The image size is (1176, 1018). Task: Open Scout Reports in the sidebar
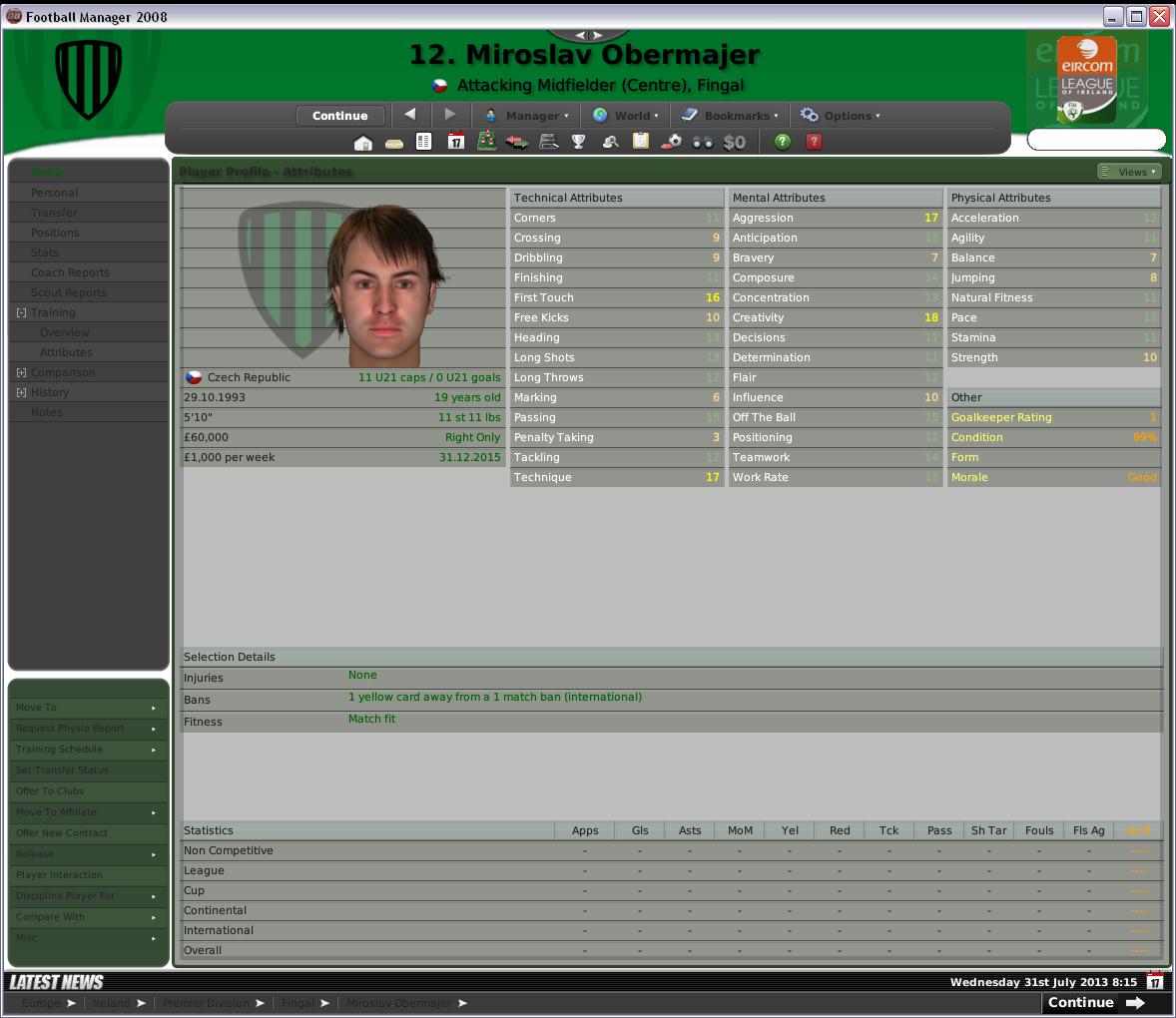[68, 292]
